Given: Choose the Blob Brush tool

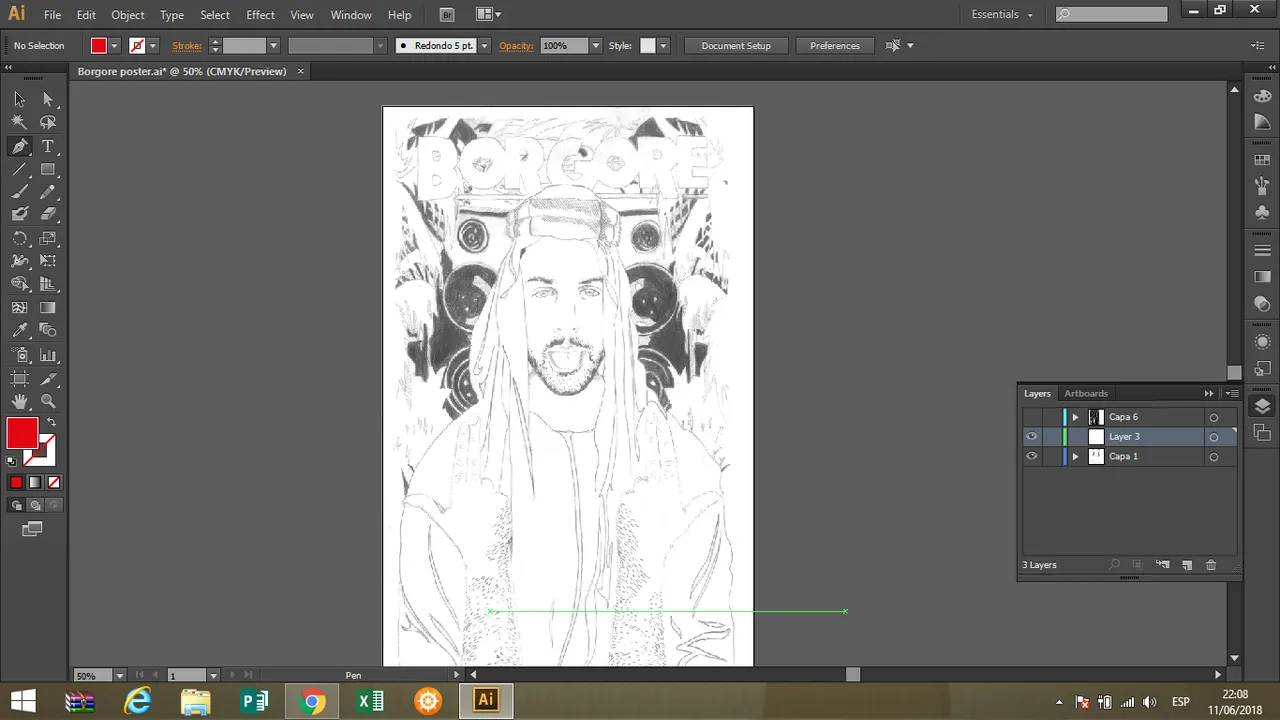Looking at the screenshot, I should [x=19, y=214].
